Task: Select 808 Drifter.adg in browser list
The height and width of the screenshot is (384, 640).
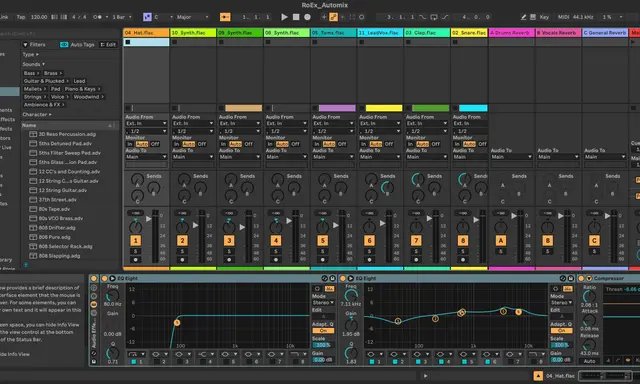Action: pos(57,228)
